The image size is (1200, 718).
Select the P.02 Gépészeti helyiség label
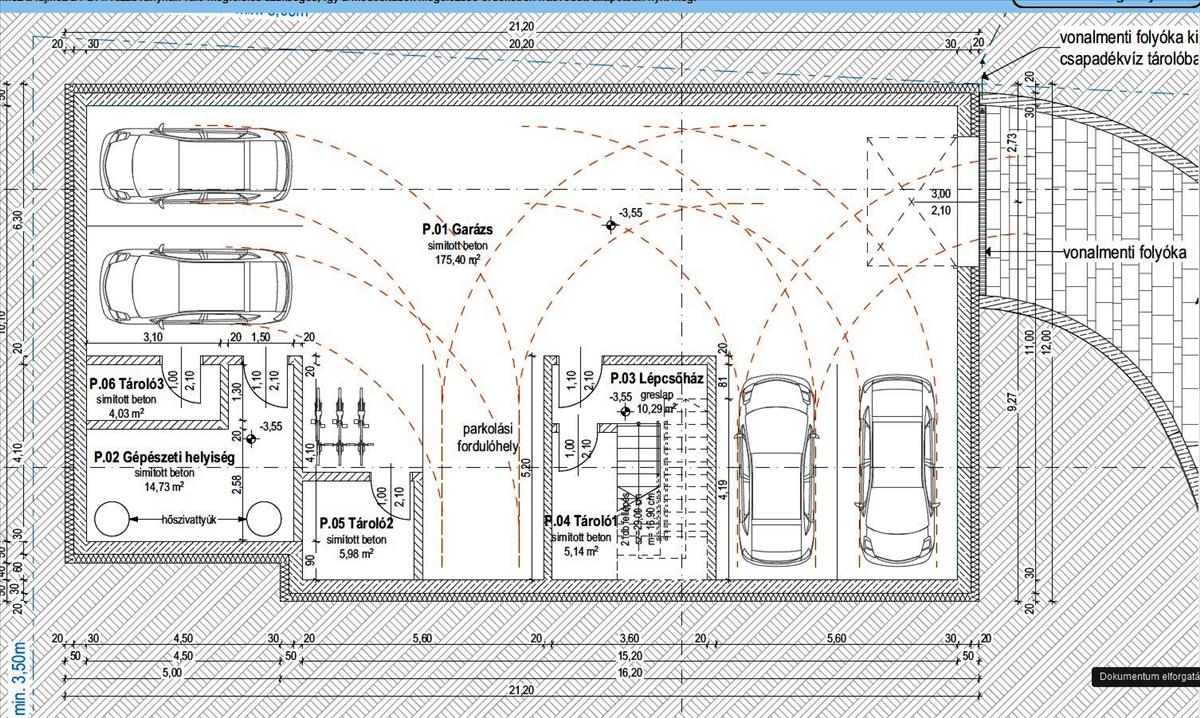163,457
